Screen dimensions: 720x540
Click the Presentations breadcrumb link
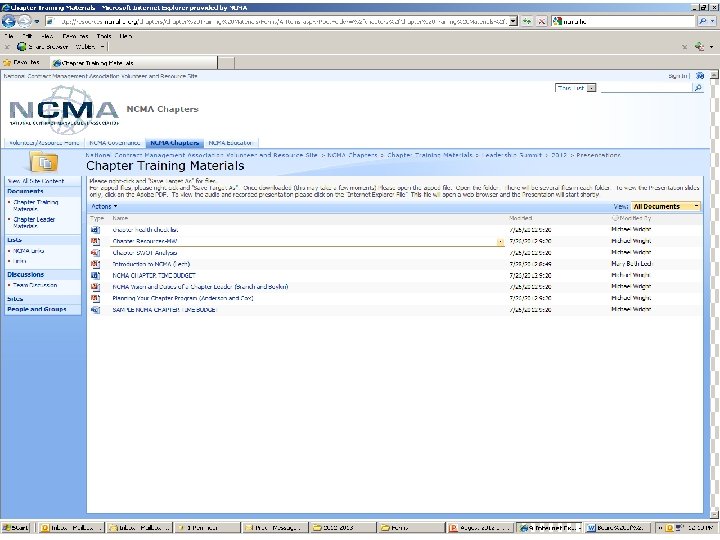(598, 155)
